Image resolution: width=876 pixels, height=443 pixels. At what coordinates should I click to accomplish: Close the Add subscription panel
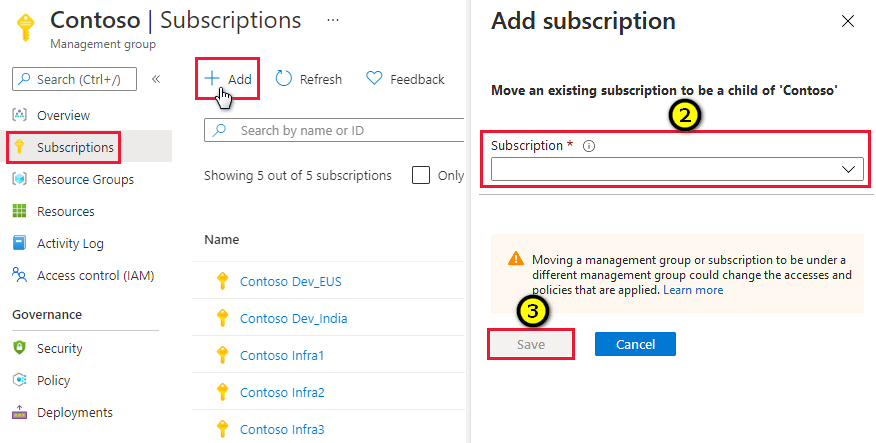pyautogui.click(x=848, y=21)
